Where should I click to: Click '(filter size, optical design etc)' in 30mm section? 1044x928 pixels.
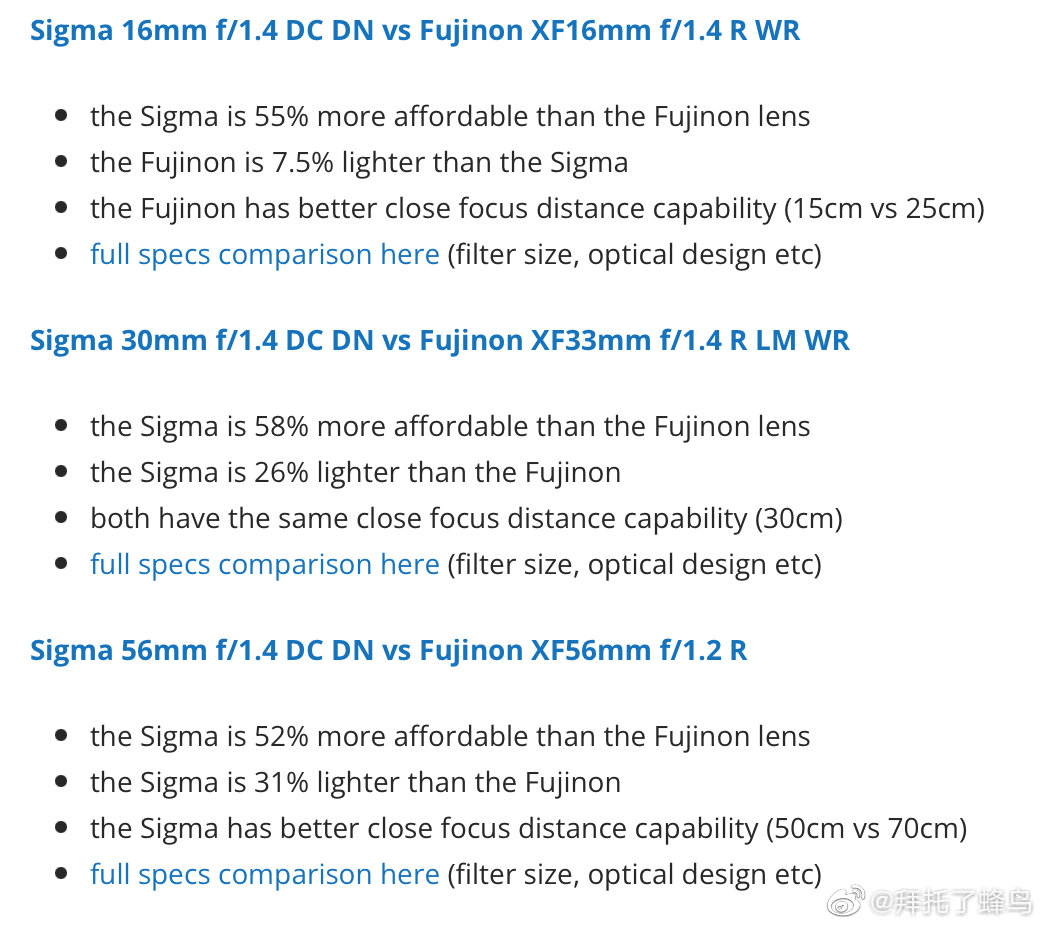[x=635, y=565]
